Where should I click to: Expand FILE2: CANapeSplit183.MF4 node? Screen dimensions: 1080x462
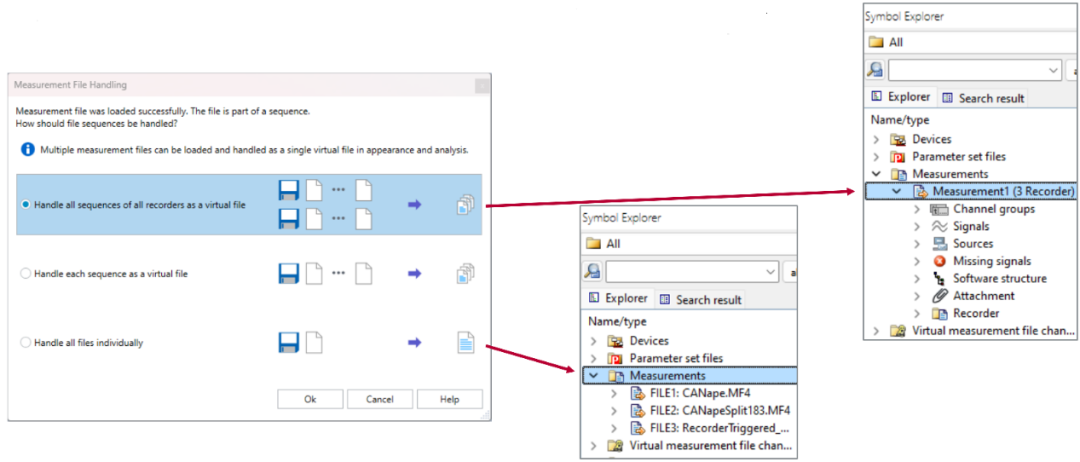click(615, 411)
